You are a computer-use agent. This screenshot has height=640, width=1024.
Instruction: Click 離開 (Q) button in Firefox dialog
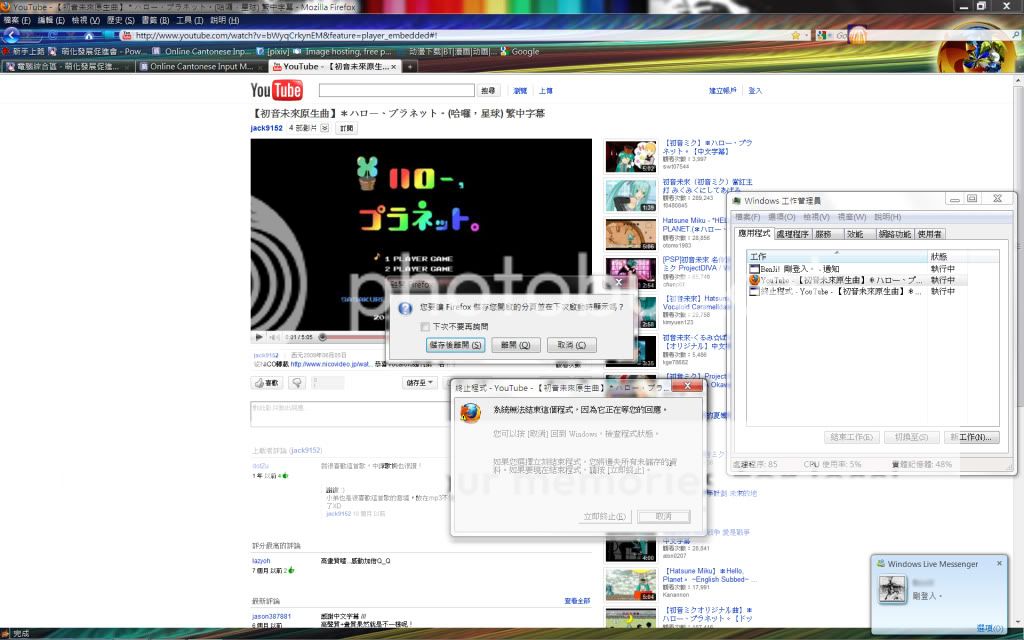(515, 345)
